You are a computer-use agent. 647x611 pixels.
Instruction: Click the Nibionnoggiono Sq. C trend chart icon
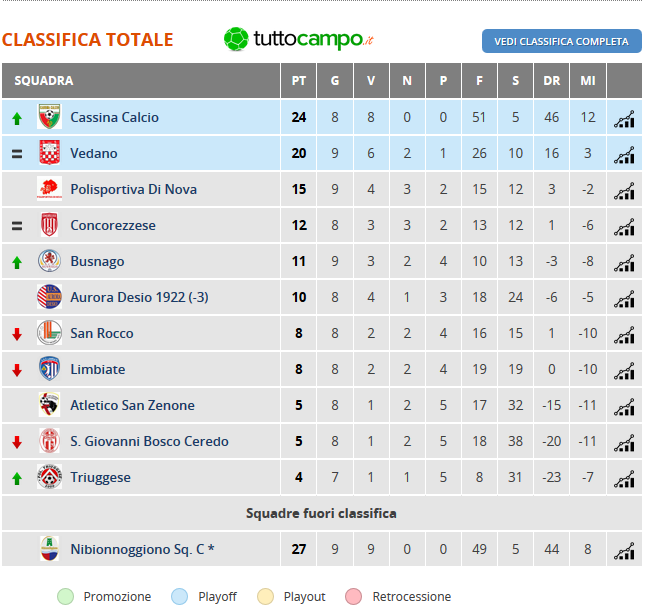click(624, 551)
